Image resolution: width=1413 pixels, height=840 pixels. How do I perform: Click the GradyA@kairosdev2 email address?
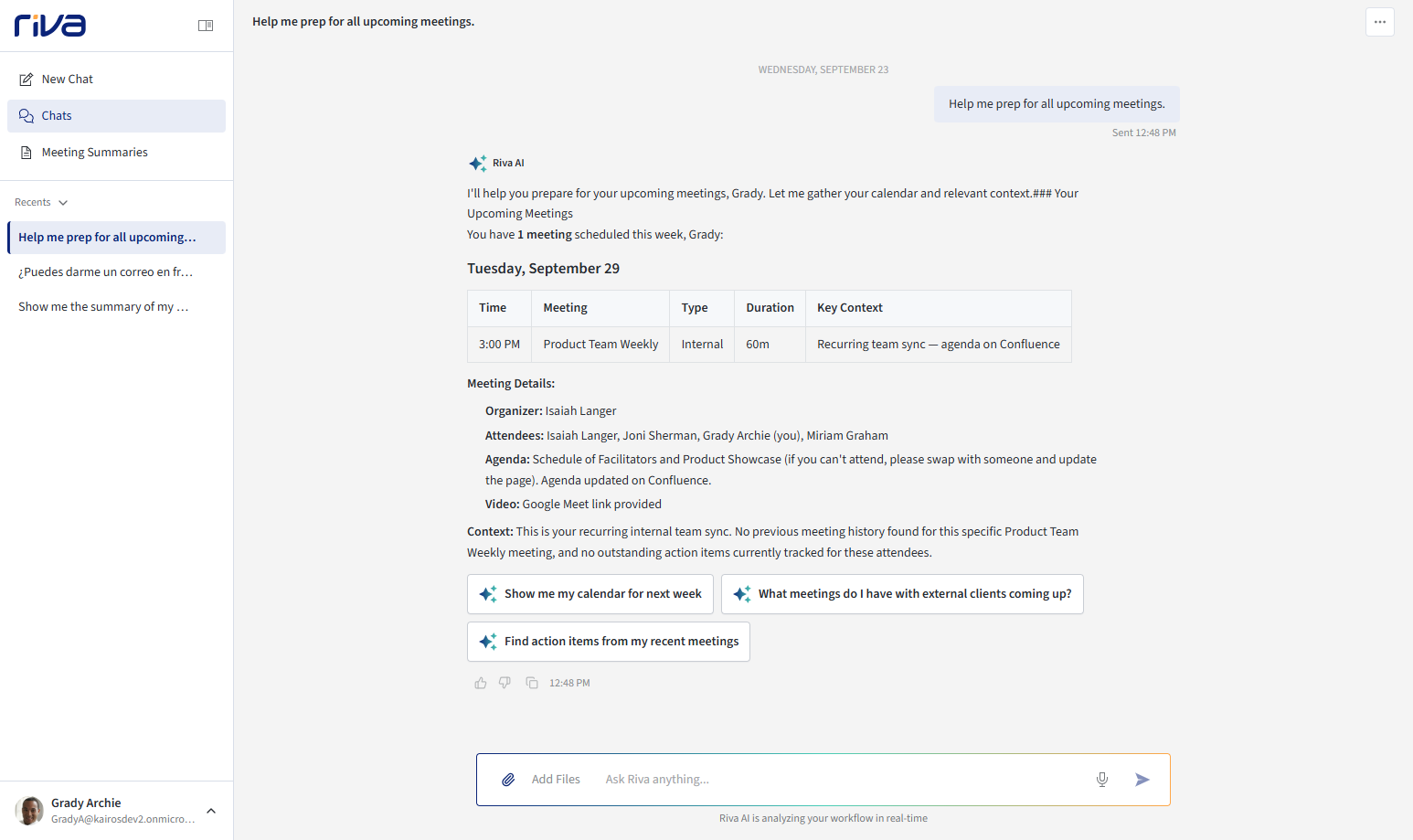pyautogui.click(x=123, y=819)
